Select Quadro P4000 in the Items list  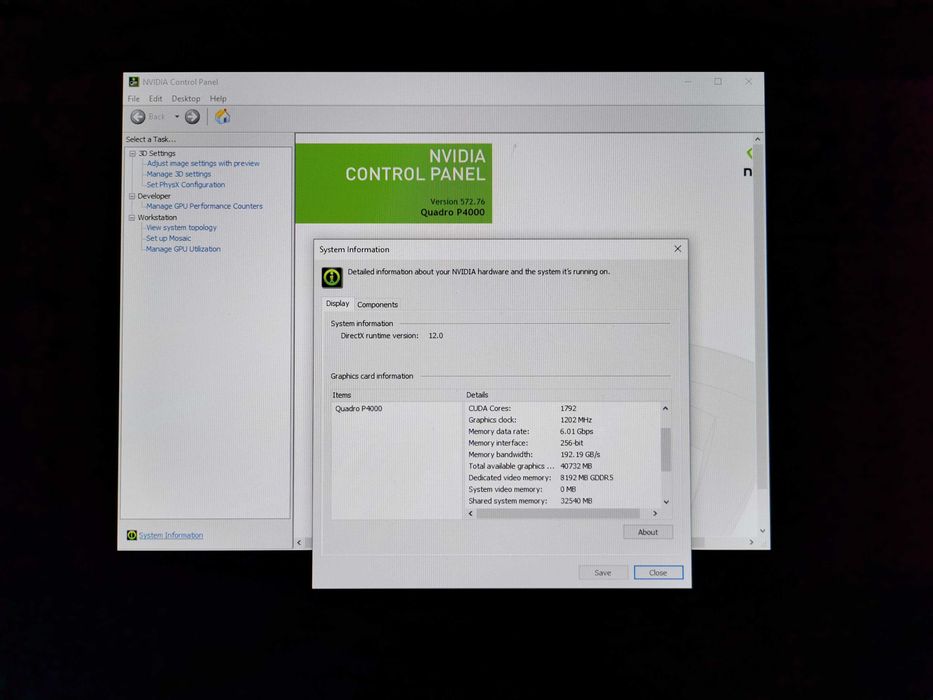359,408
